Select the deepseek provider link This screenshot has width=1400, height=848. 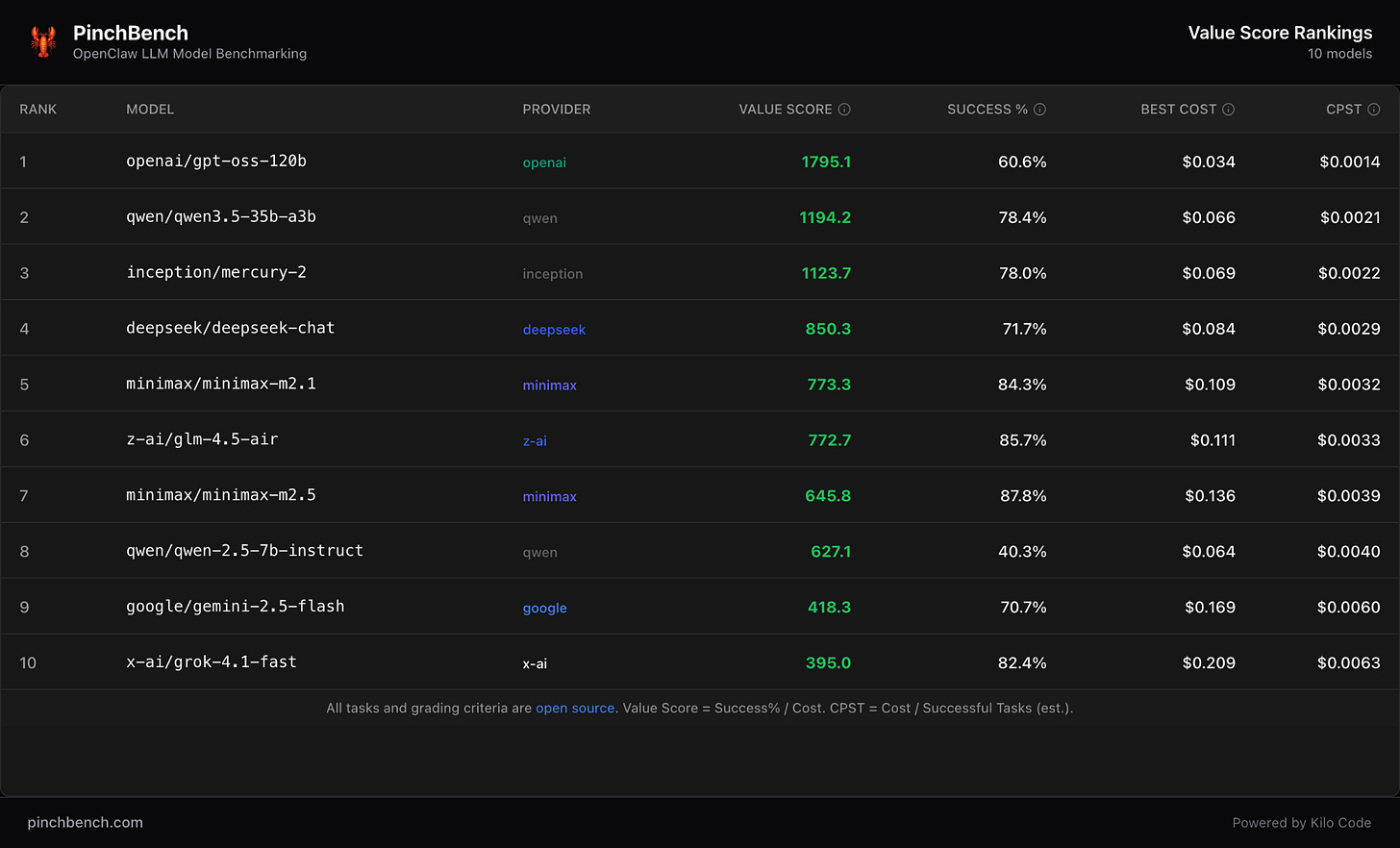[x=554, y=330]
